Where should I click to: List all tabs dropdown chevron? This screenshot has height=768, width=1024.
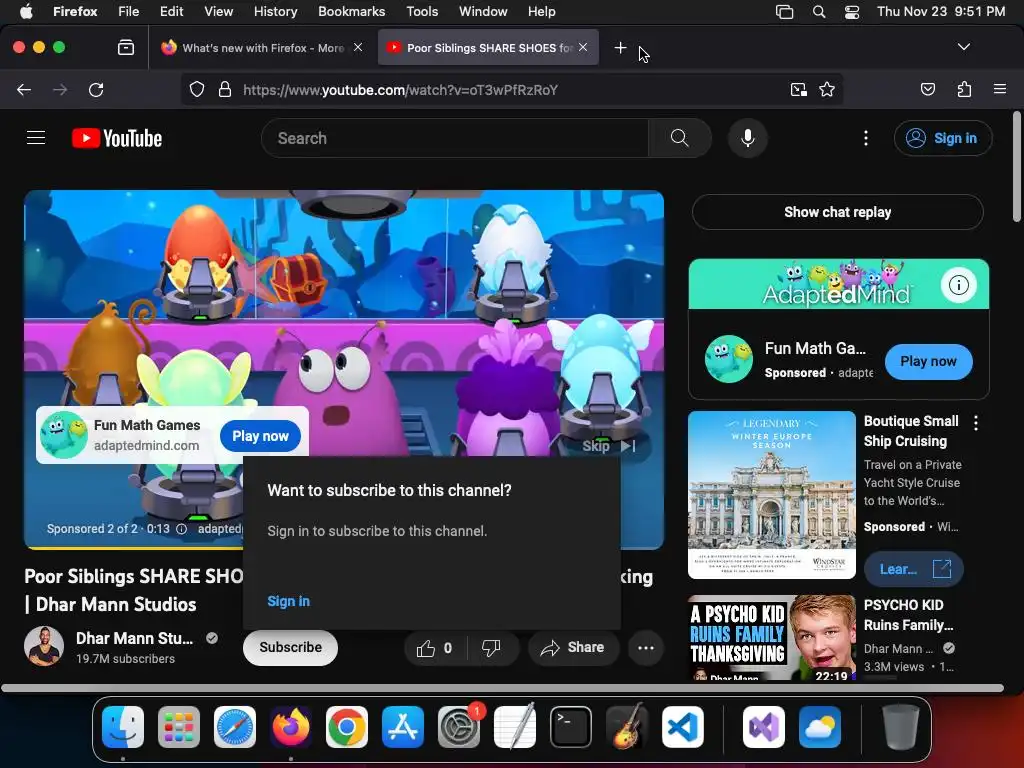pos(963,47)
